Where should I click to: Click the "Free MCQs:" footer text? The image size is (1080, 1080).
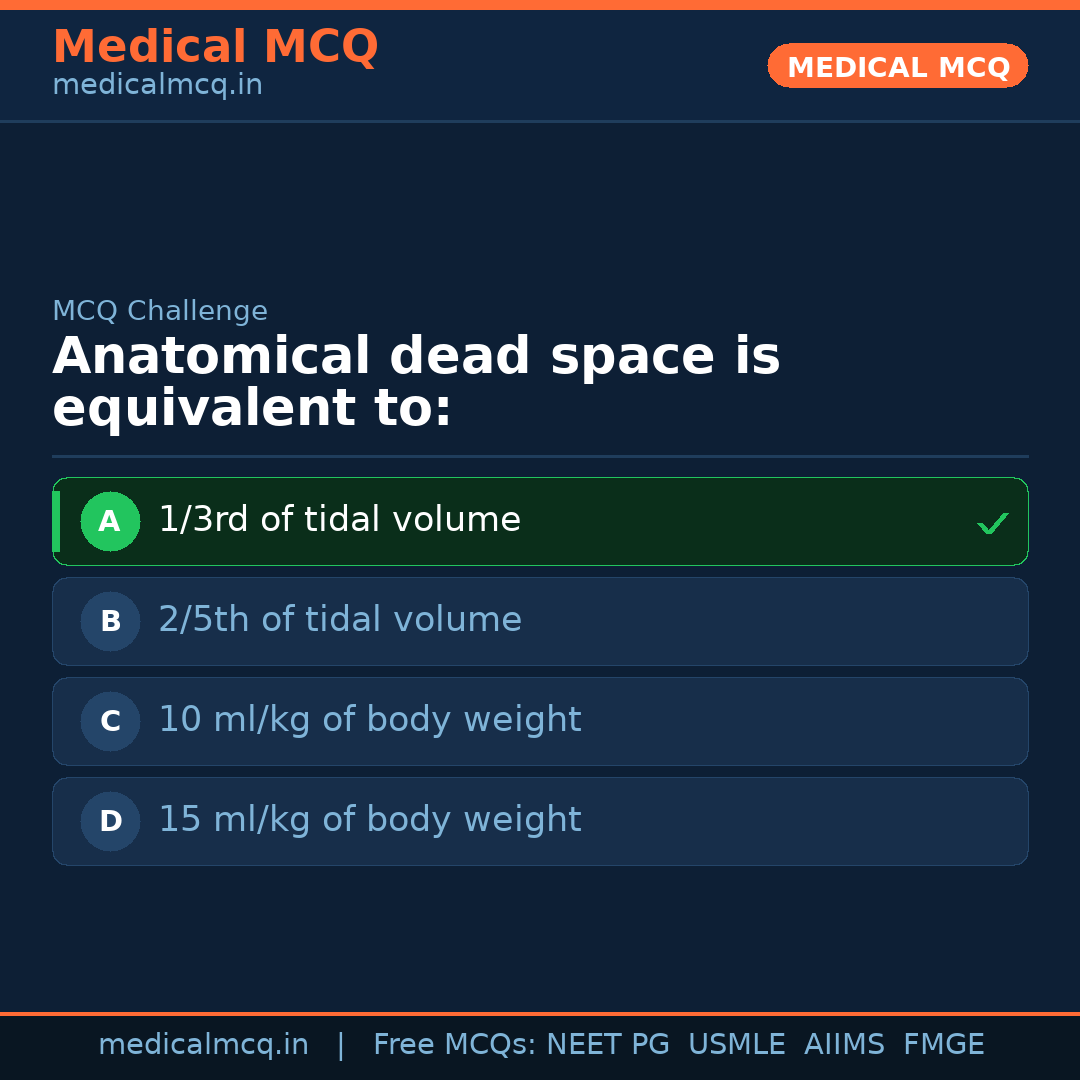(x=454, y=1045)
